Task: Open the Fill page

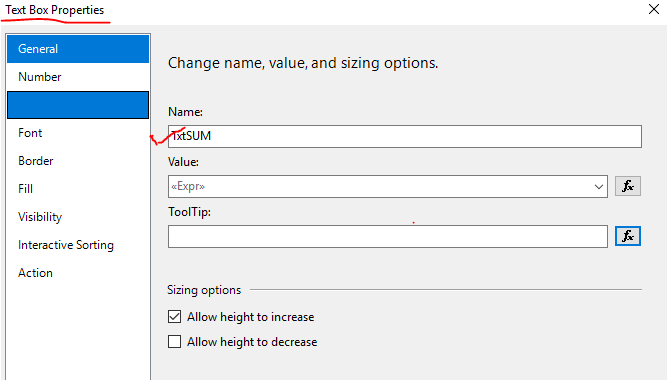Action: click(x=78, y=189)
